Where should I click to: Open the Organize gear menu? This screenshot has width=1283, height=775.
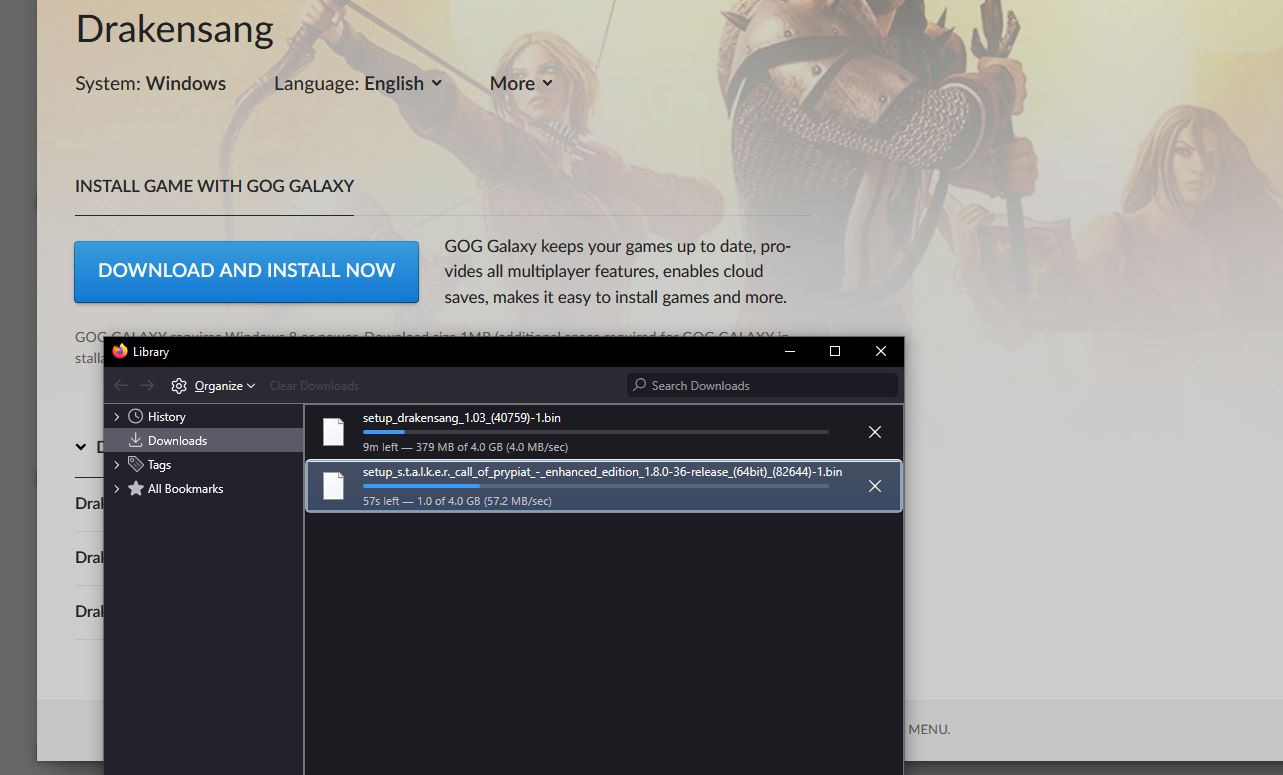213,386
